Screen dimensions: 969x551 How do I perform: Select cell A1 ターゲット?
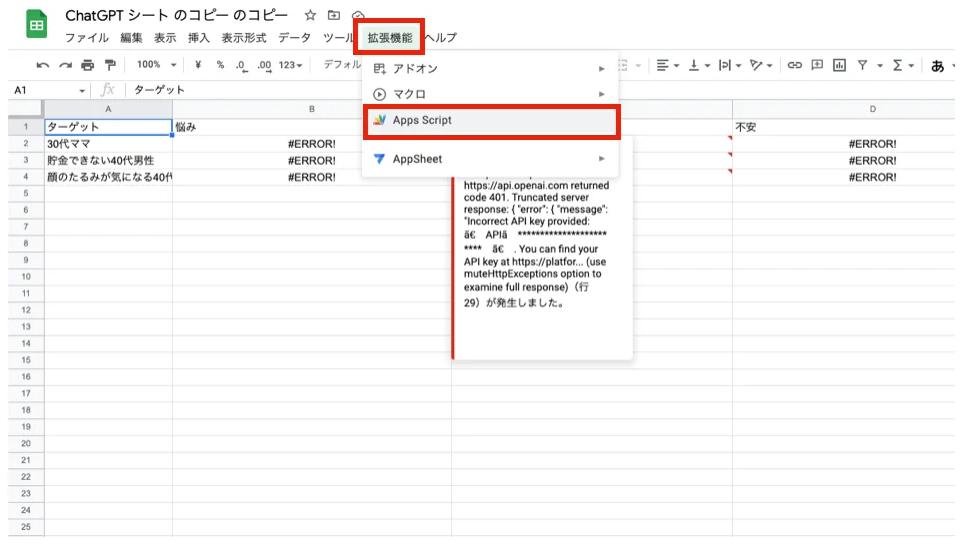[108, 127]
